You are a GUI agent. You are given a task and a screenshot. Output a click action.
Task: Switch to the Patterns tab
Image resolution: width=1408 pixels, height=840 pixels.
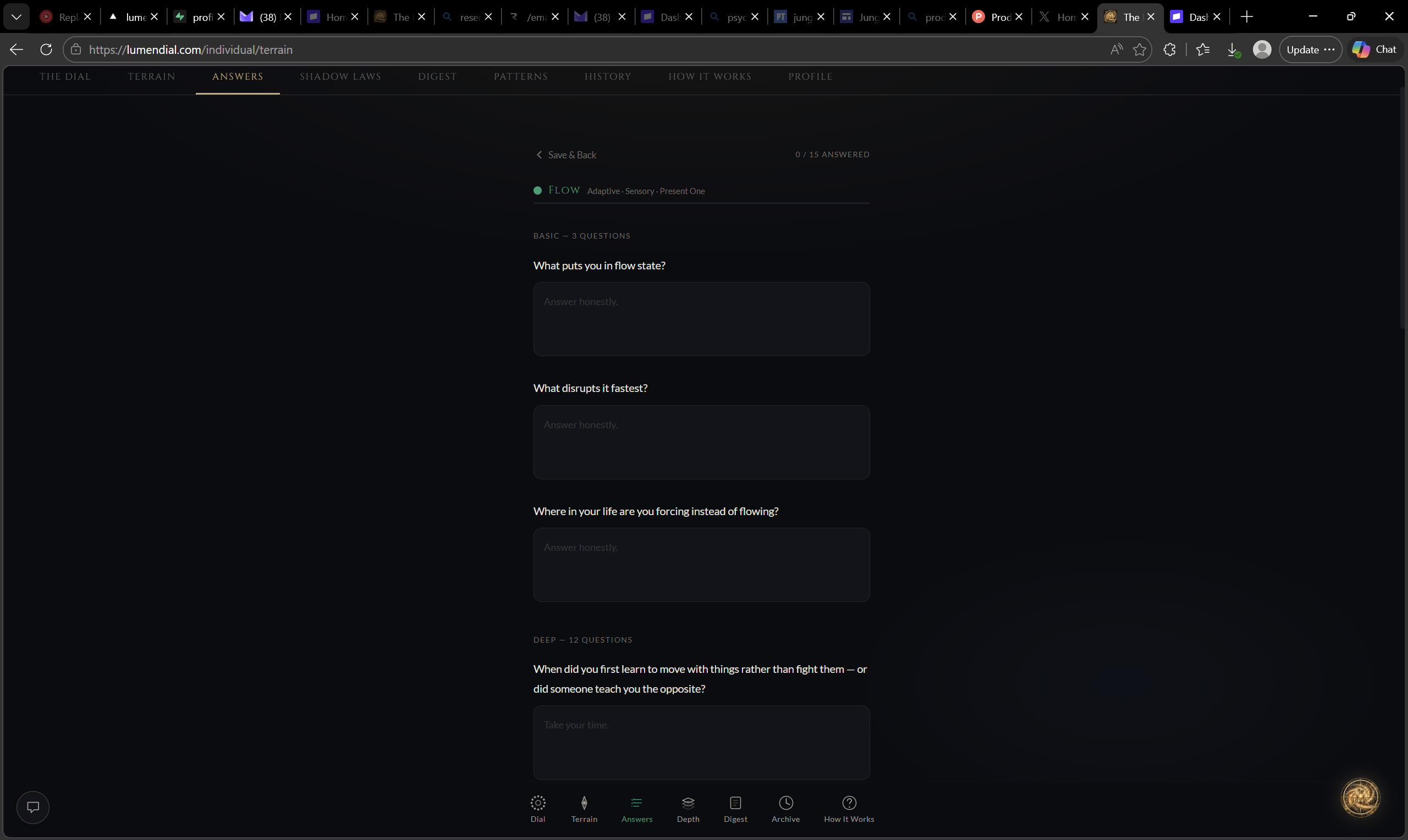(x=520, y=76)
